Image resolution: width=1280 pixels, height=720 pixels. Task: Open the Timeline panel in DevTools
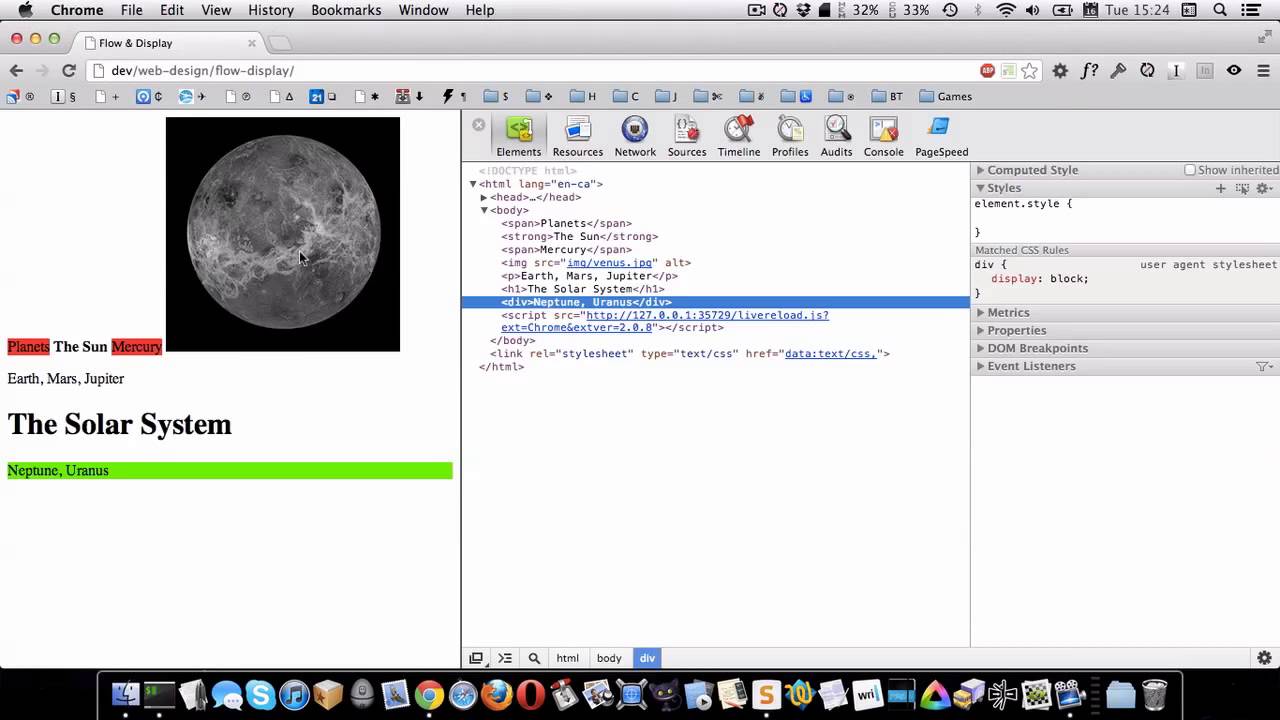(739, 137)
